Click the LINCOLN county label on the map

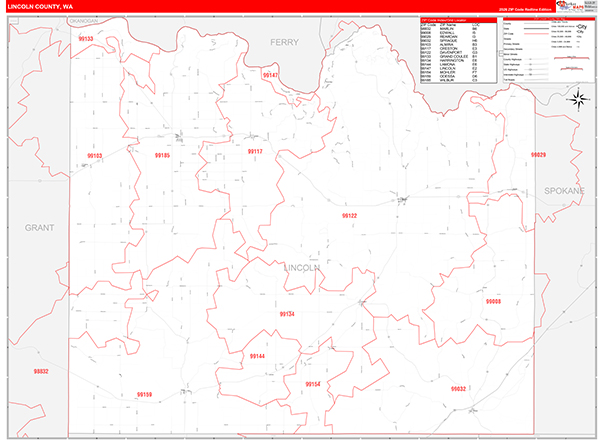click(302, 268)
